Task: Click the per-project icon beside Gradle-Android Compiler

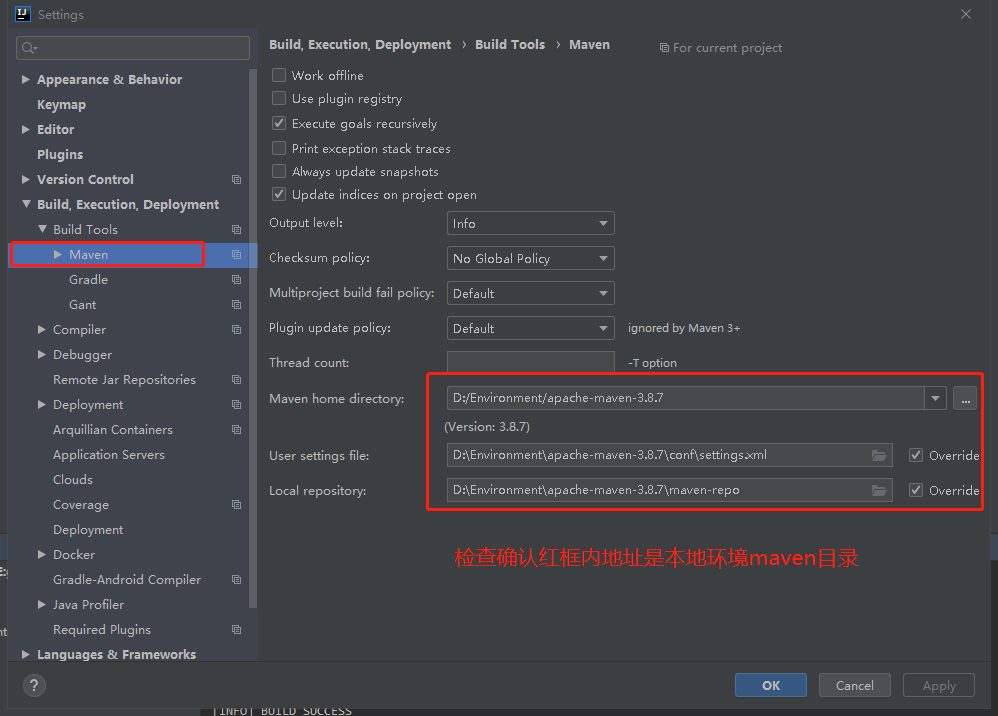Action: [x=236, y=580]
